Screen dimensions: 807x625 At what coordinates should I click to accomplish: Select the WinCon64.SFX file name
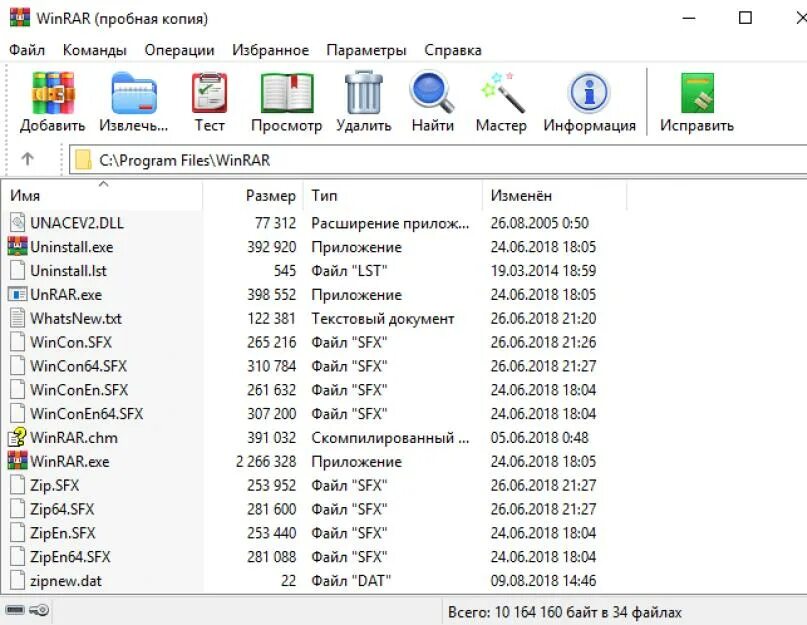[x=78, y=366]
